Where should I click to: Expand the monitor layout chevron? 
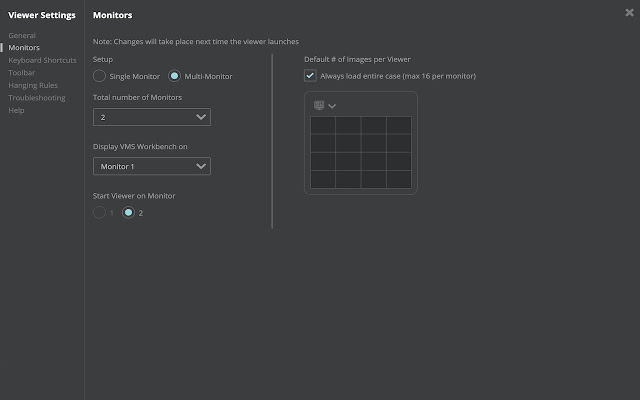332,106
